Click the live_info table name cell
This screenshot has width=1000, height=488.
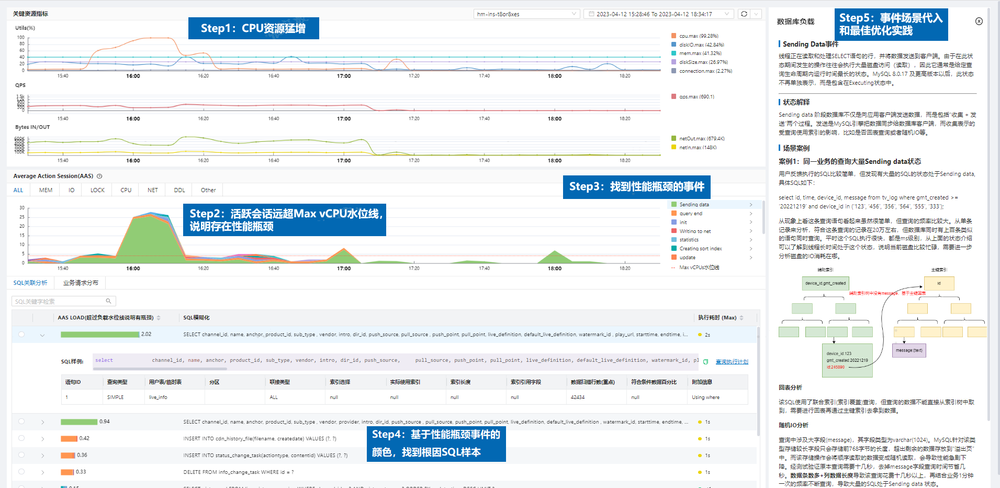coord(158,397)
